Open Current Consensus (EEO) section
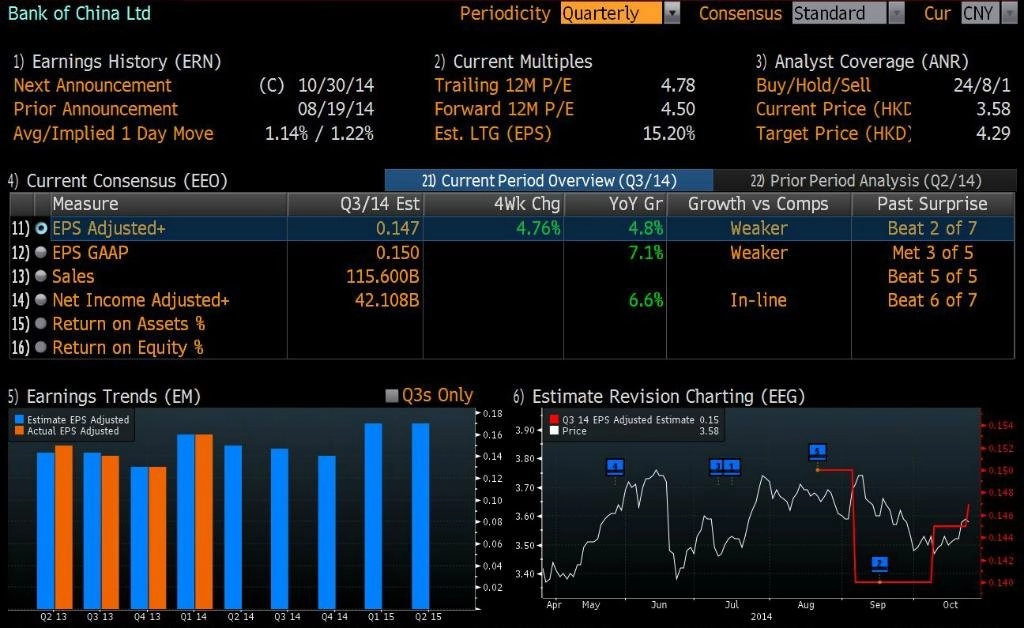The width and height of the screenshot is (1024, 628). point(118,181)
